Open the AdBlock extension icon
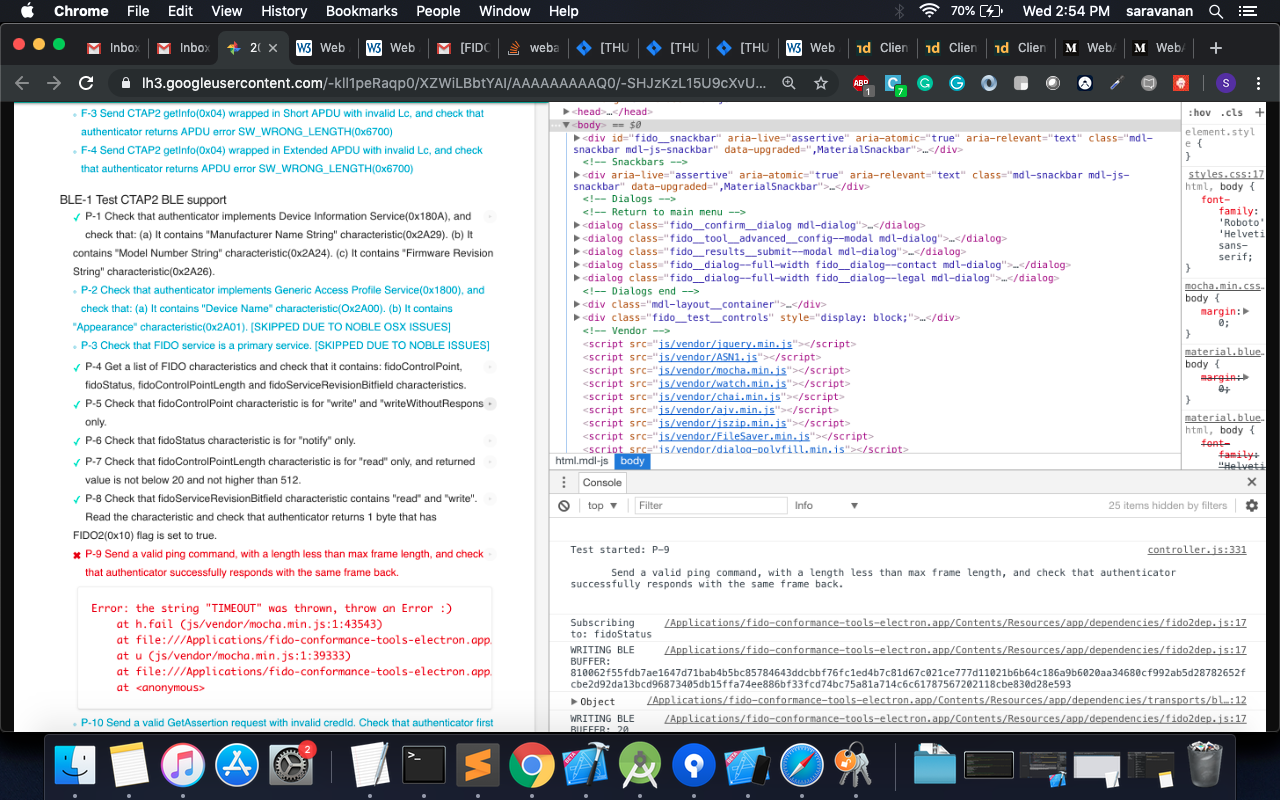Image resolution: width=1280 pixels, height=800 pixels. pyautogui.click(x=861, y=84)
